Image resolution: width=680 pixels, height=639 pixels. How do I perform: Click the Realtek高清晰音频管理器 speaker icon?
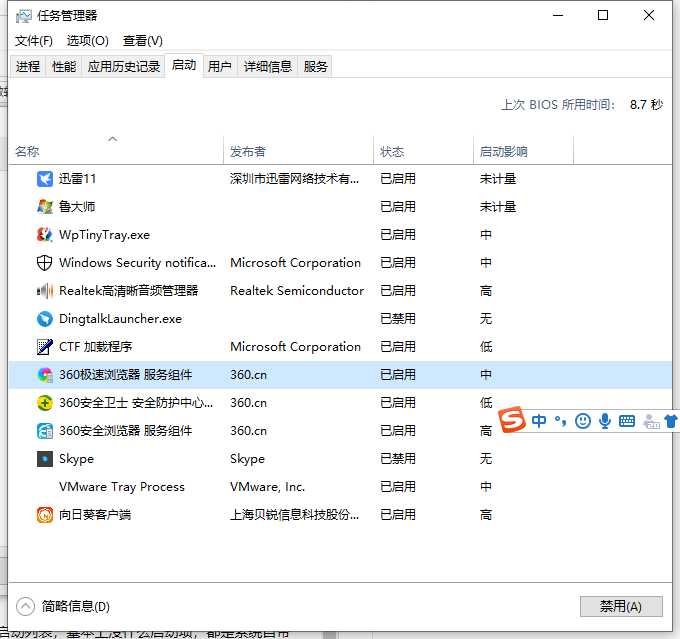(45, 291)
